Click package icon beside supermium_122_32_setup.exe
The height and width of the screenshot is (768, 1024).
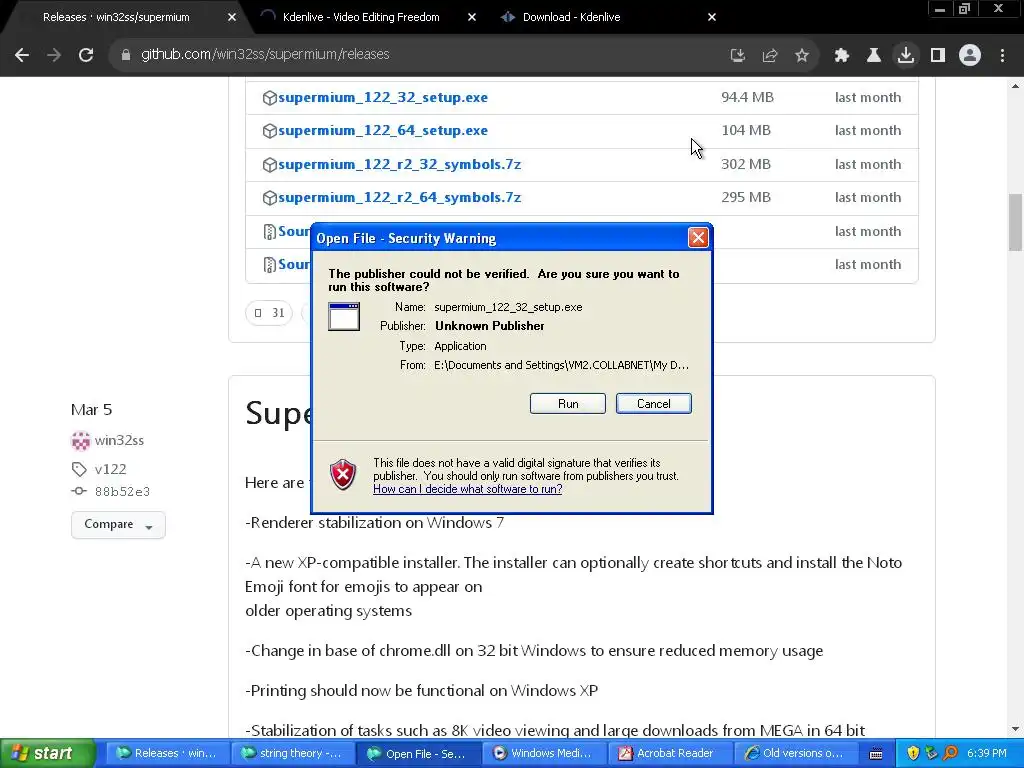click(x=269, y=98)
